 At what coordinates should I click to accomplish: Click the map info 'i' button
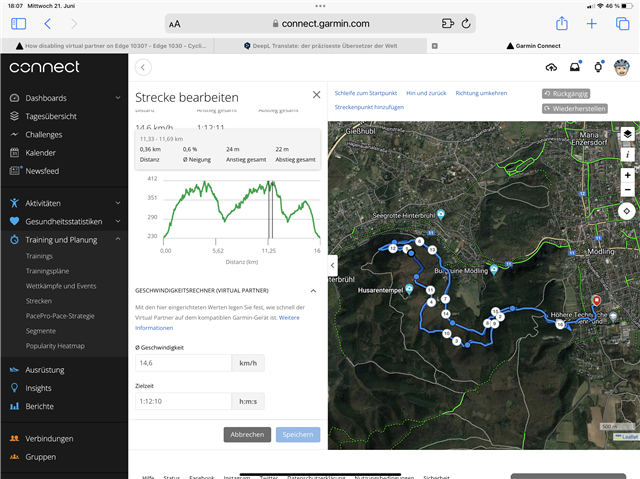(627, 154)
